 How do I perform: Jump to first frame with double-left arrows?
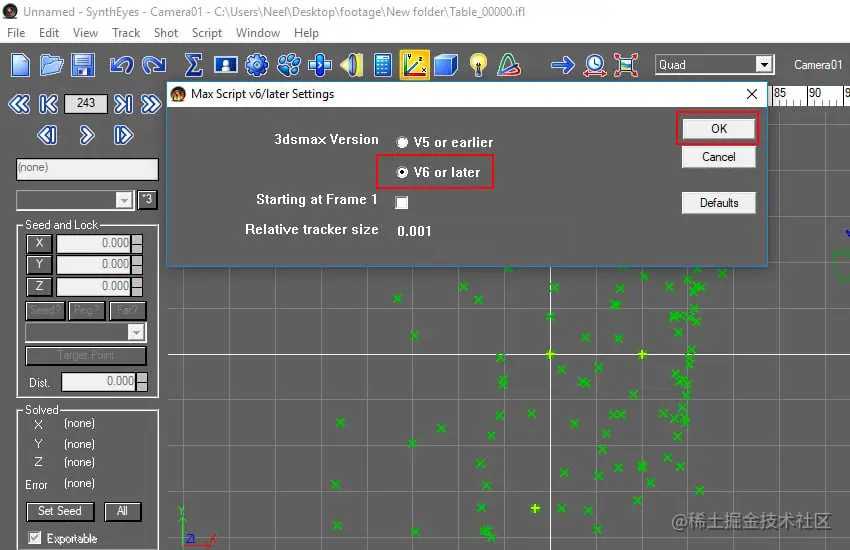pyautogui.click(x=20, y=103)
